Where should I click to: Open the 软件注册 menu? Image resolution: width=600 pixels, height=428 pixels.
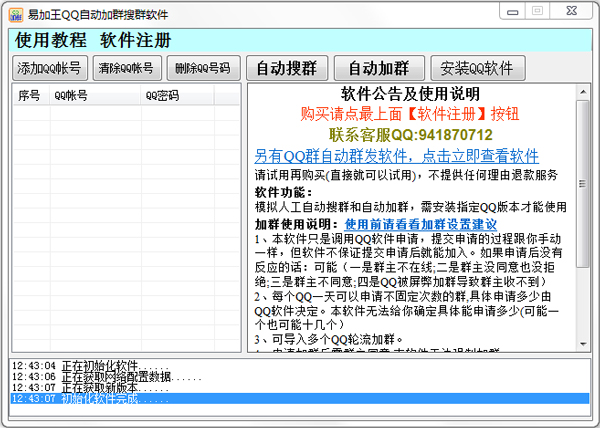click(136, 41)
